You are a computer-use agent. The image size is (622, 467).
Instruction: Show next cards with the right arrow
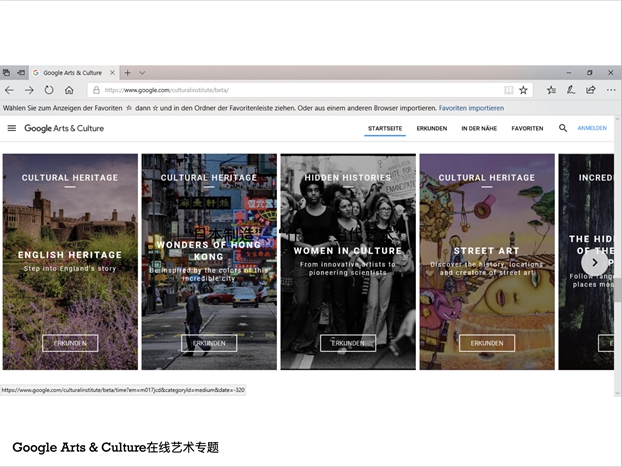pos(594,262)
